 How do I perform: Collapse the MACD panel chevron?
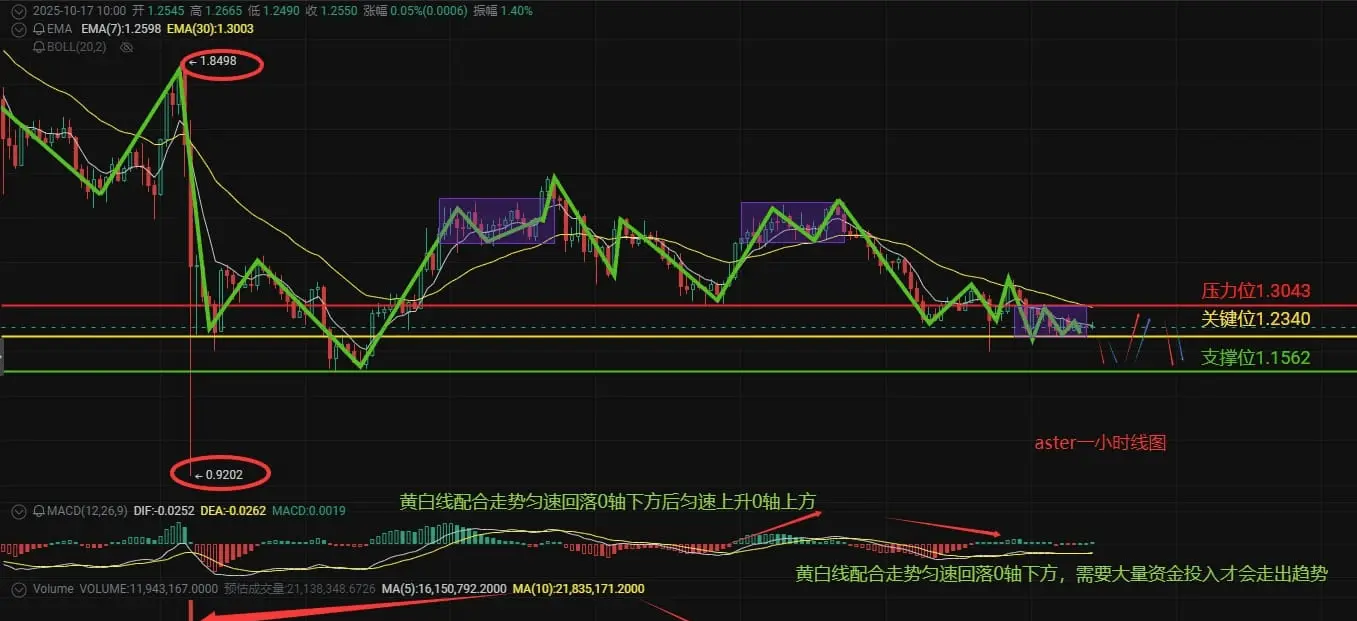(18, 511)
